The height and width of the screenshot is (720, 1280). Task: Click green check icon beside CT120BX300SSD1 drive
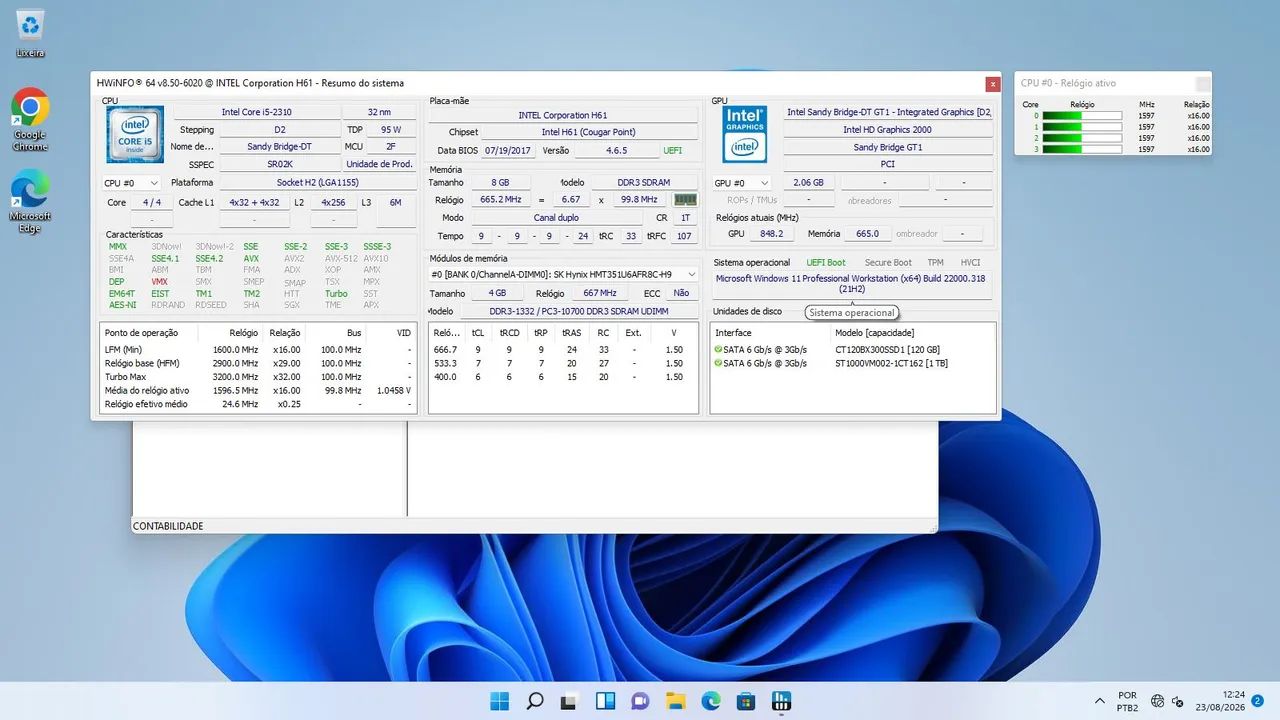pos(718,350)
